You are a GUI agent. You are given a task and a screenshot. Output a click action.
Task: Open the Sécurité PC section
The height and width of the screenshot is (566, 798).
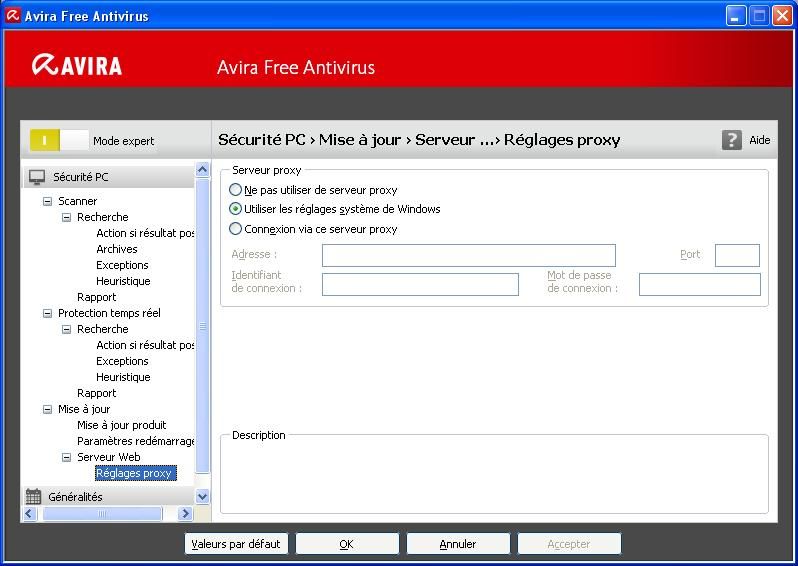(109, 177)
